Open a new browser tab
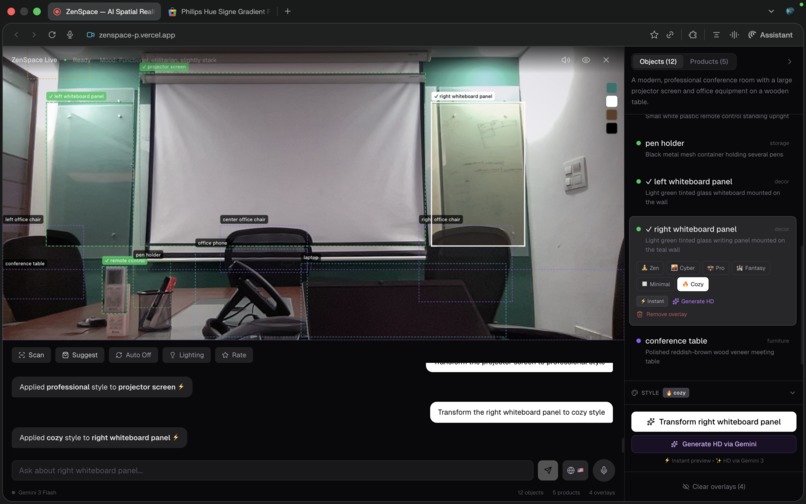This screenshot has width=806, height=504. point(287,11)
